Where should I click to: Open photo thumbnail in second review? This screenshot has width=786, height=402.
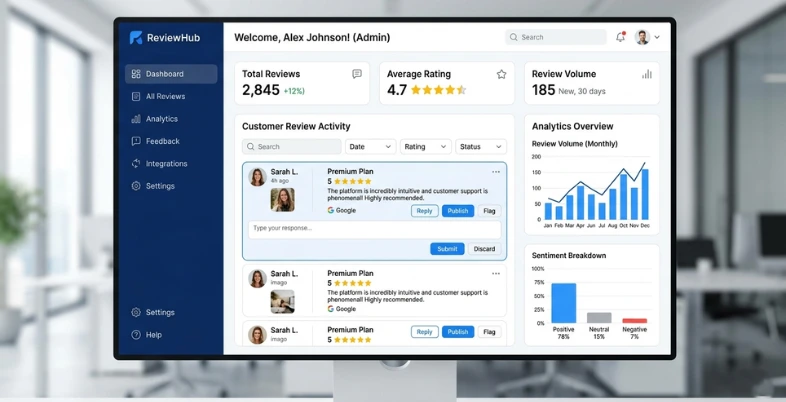(283, 302)
